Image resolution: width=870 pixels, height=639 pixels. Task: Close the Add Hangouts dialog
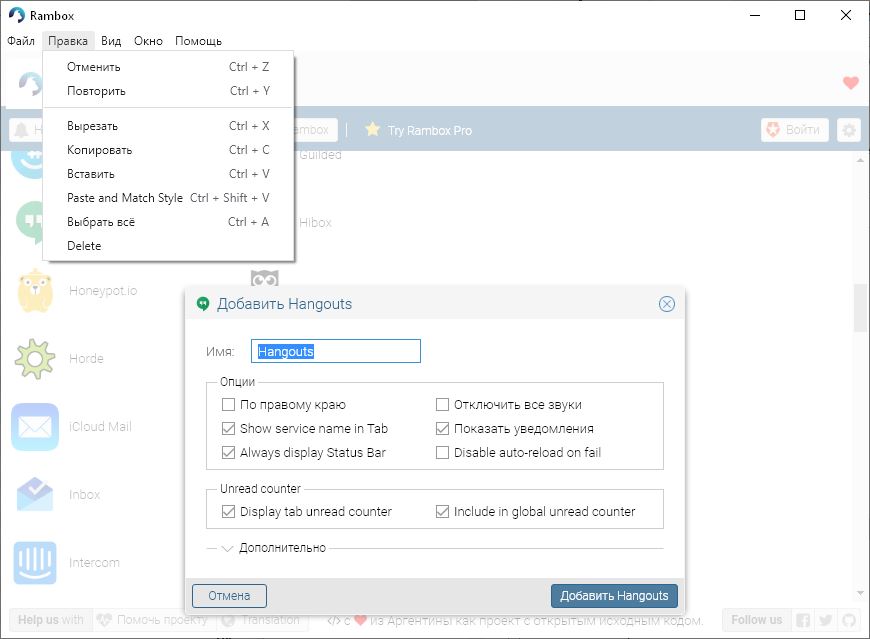tap(666, 304)
